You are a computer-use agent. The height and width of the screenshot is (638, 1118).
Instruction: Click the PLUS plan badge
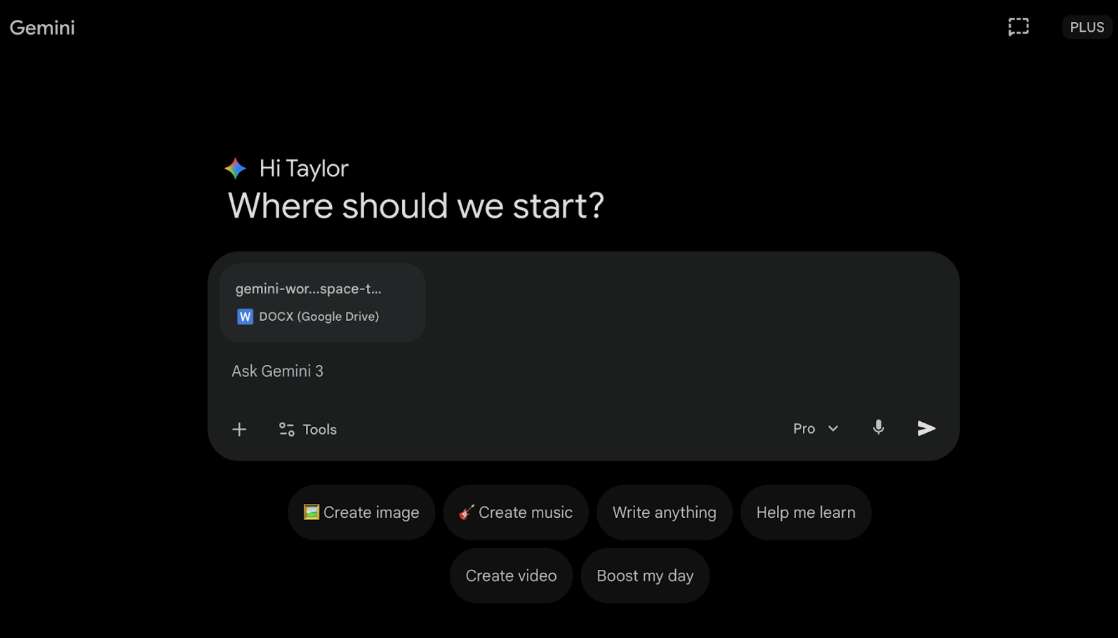pyautogui.click(x=1087, y=27)
